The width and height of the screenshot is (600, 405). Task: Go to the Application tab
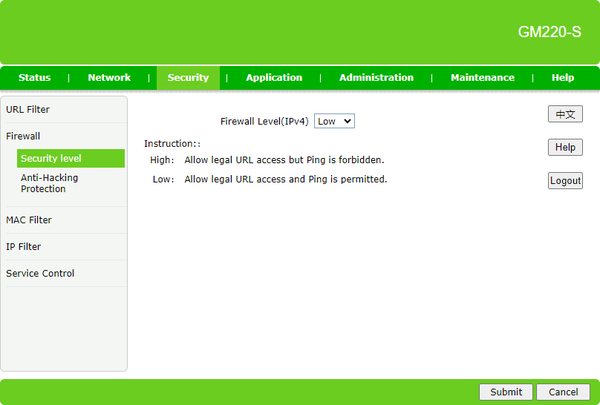274,78
